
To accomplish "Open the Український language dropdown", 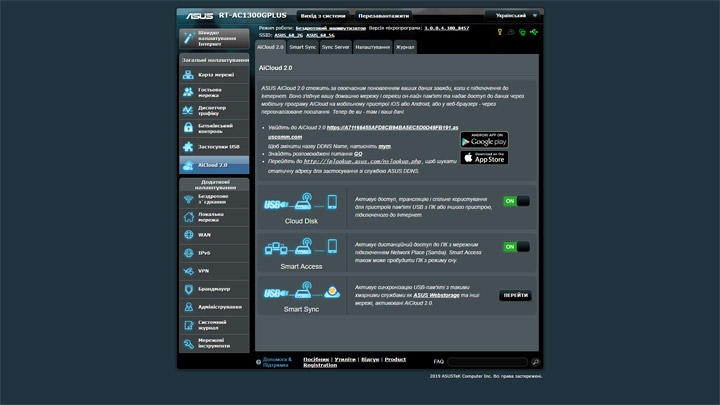I will 512,16.
